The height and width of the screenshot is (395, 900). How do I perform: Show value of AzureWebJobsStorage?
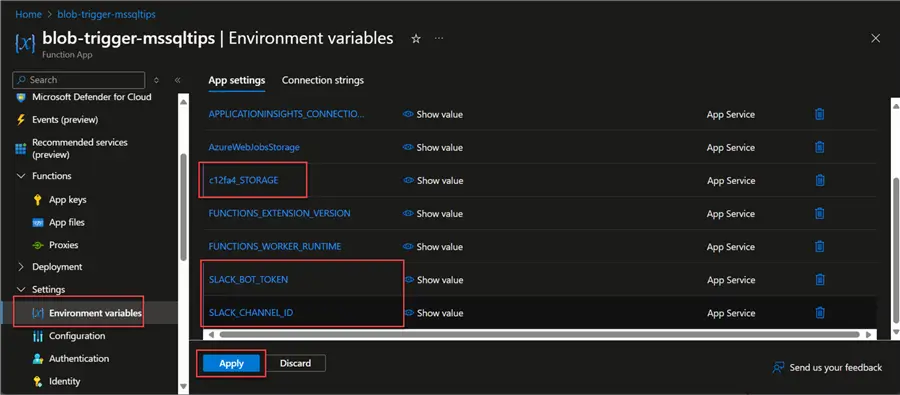[433, 148]
